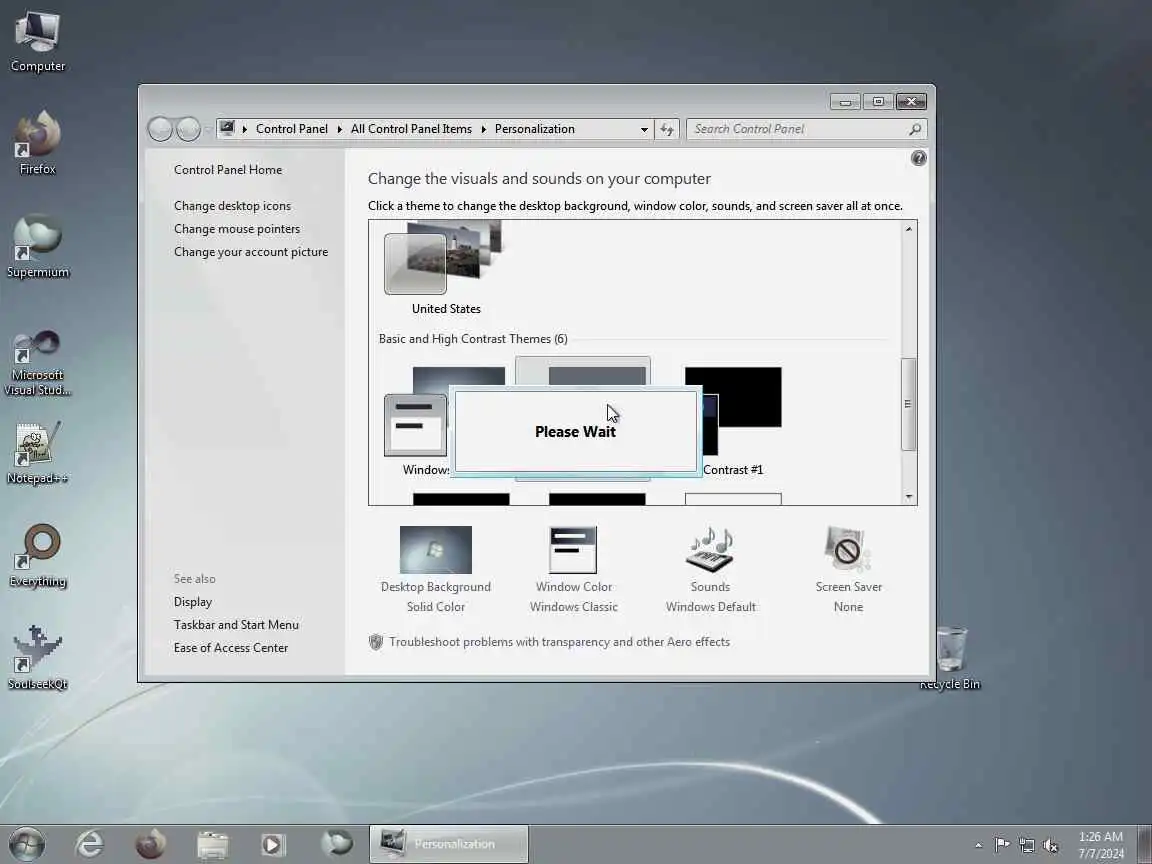Screen dimensions: 1152x864
Task: Click the Personalization taskbar button
Action: pos(449,843)
